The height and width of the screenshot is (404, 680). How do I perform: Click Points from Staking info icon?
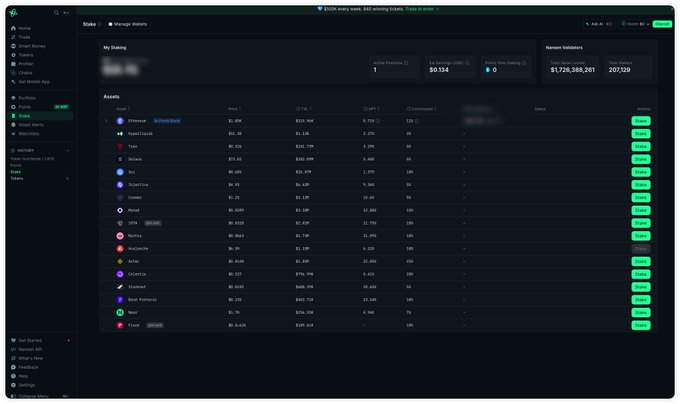coord(524,63)
